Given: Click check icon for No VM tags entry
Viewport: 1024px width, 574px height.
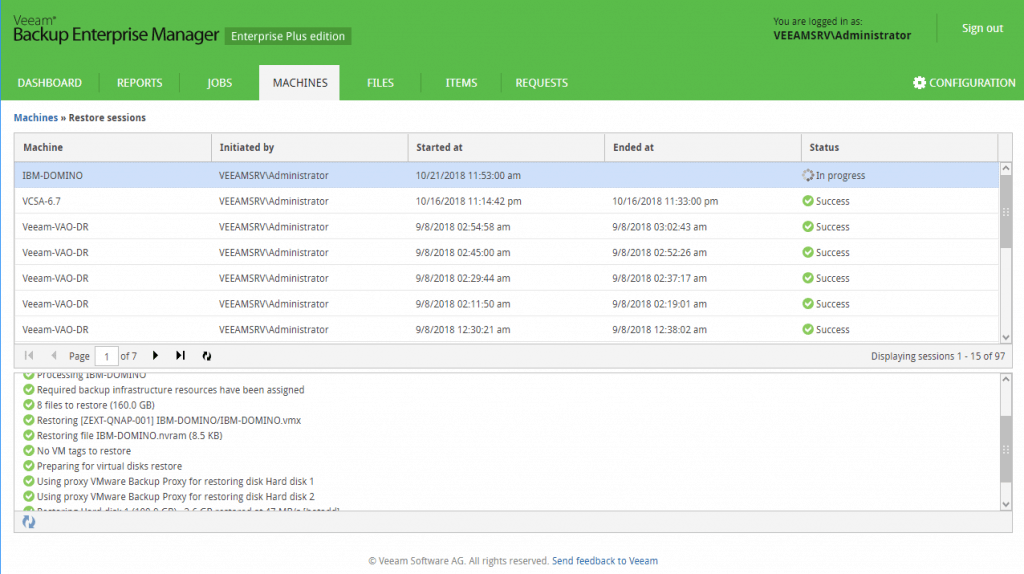Looking at the screenshot, I should point(29,451).
